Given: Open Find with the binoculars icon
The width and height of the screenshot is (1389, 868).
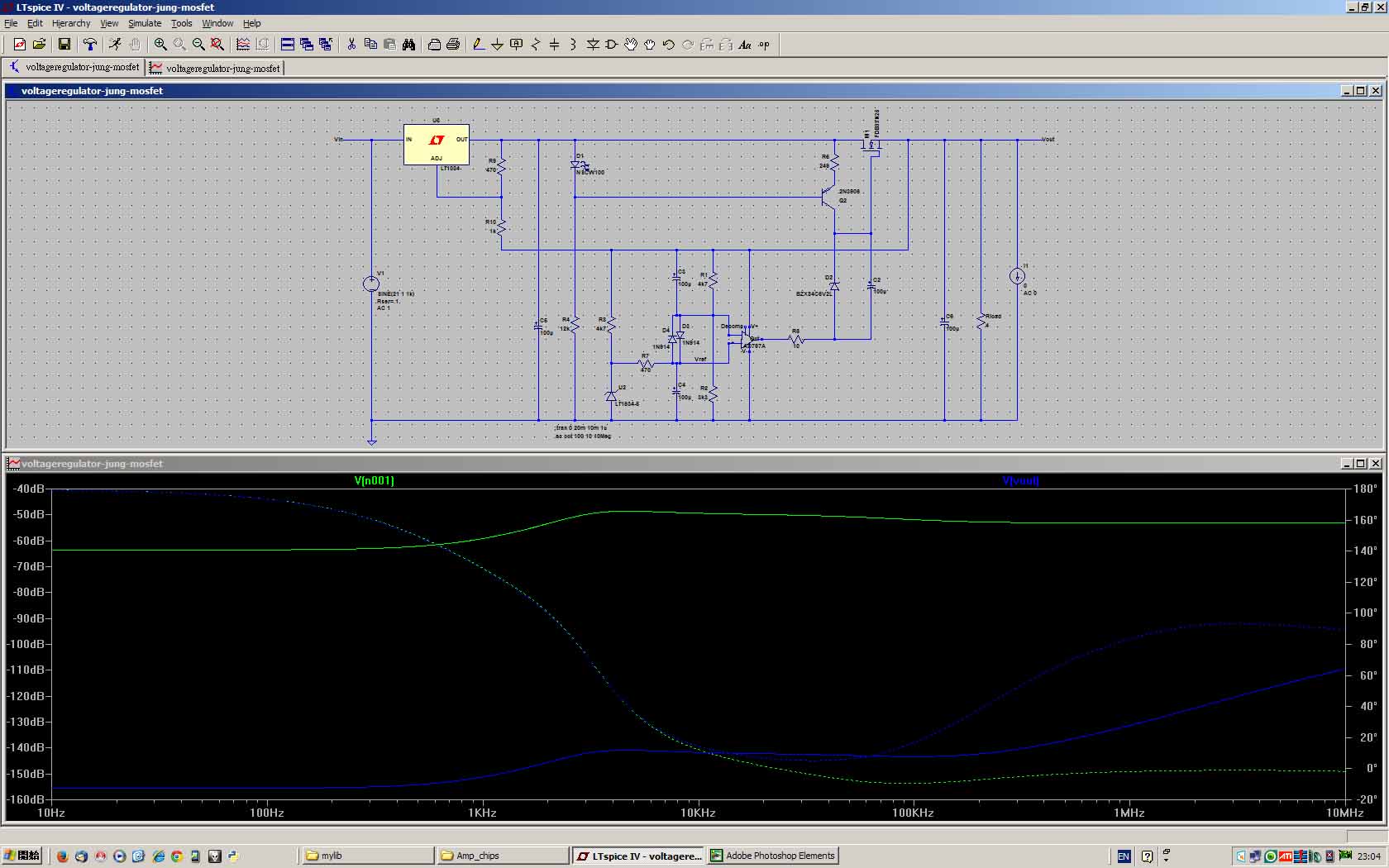Looking at the screenshot, I should [408, 45].
